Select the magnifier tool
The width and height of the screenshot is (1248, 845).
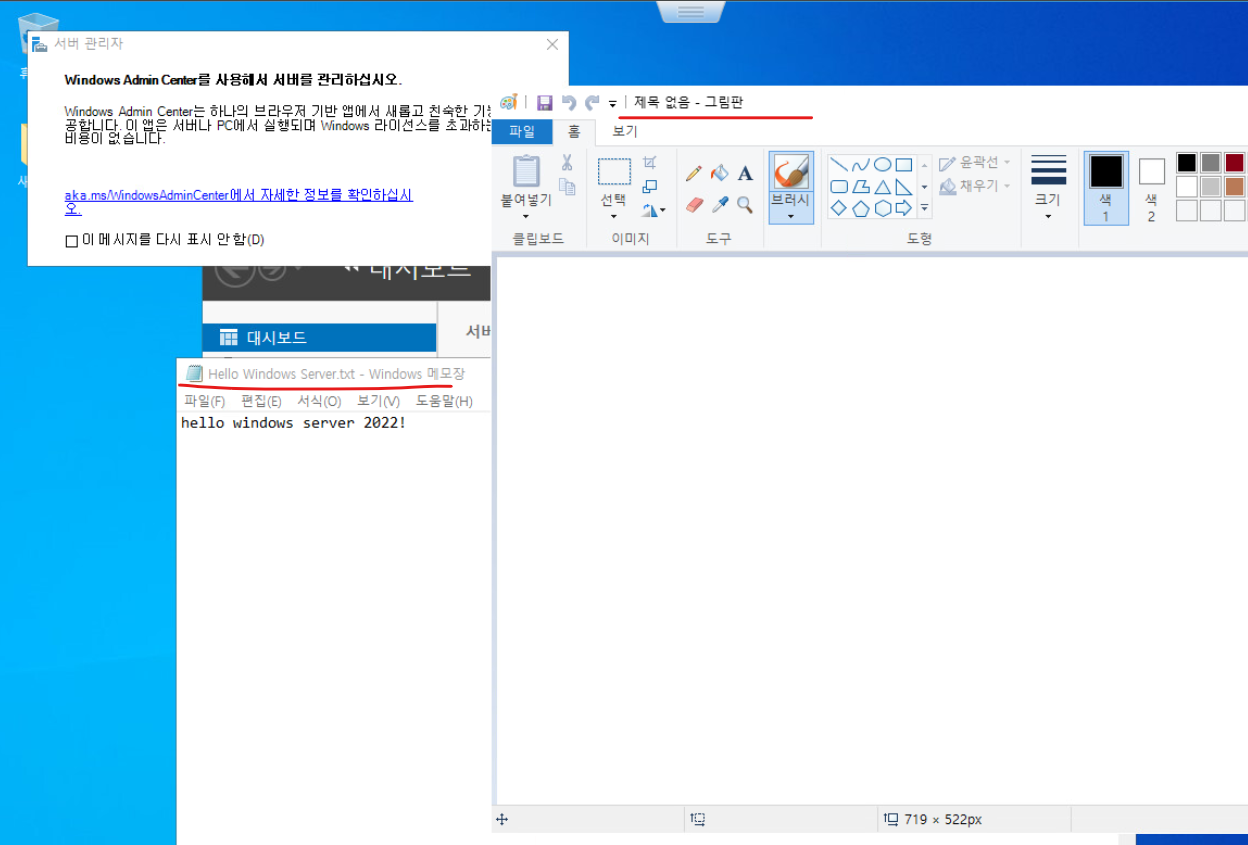745,204
